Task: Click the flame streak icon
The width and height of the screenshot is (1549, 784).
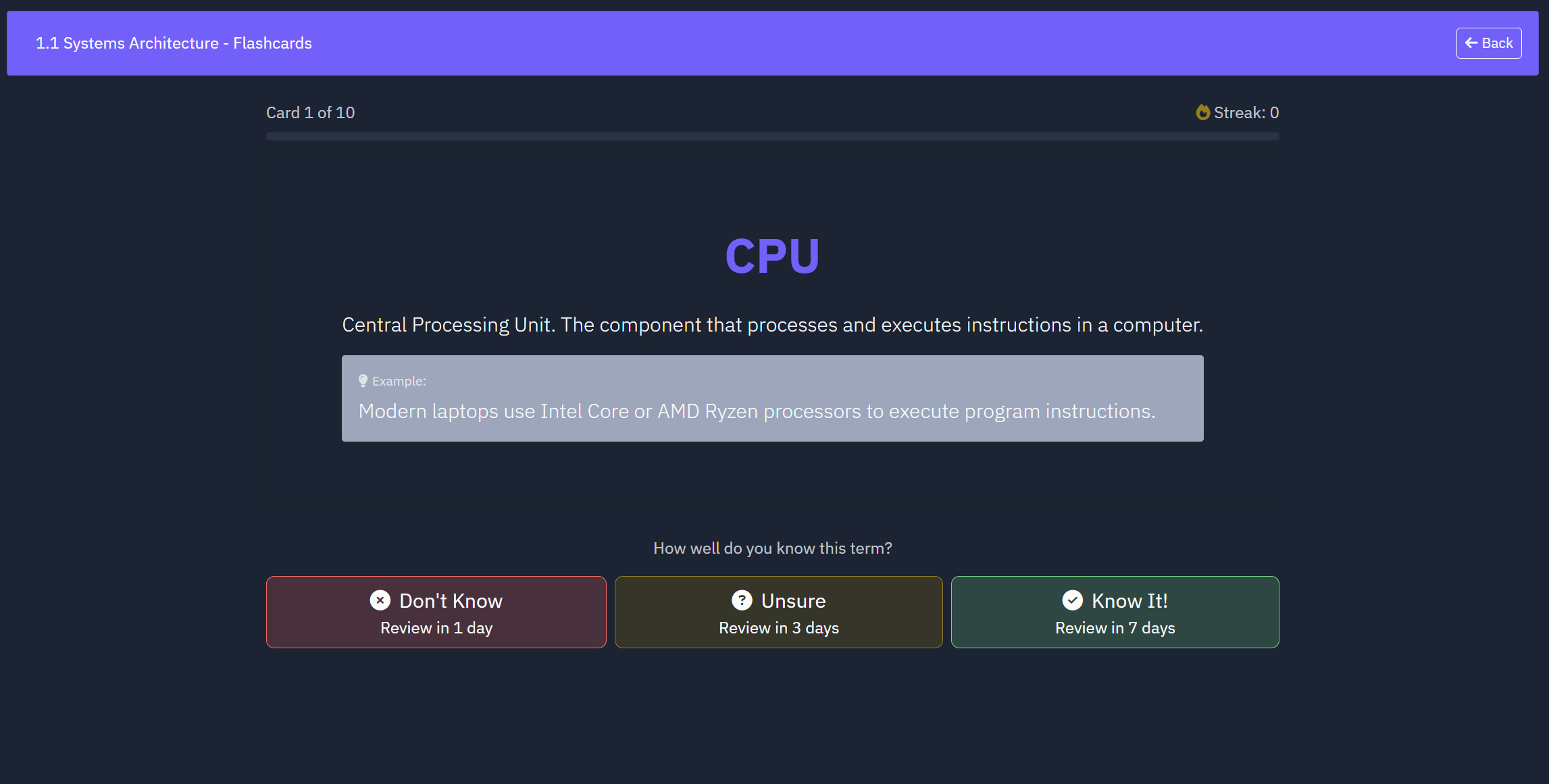Action: pos(1202,112)
